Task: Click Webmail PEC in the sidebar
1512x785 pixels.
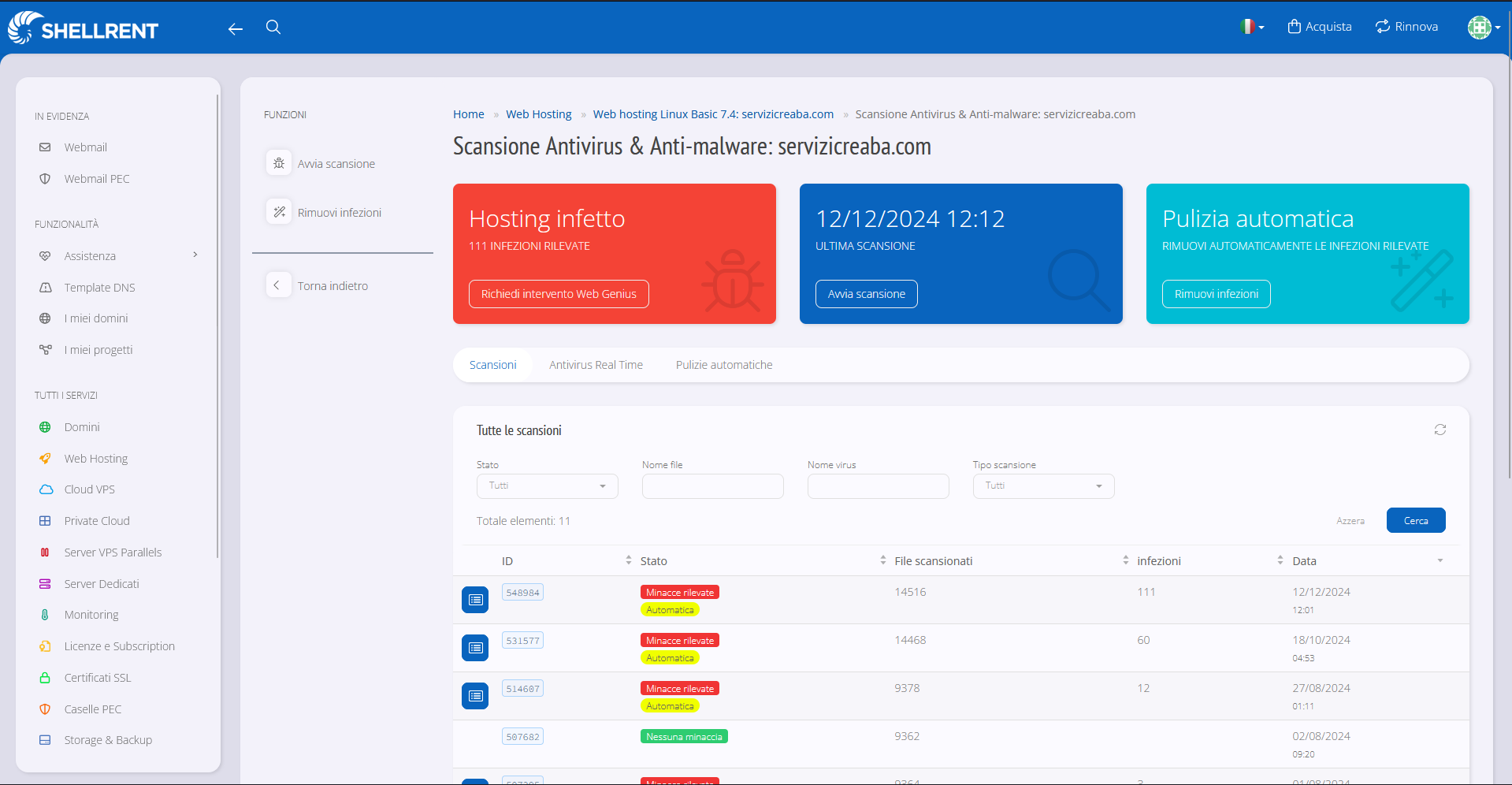Action: (x=97, y=179)
